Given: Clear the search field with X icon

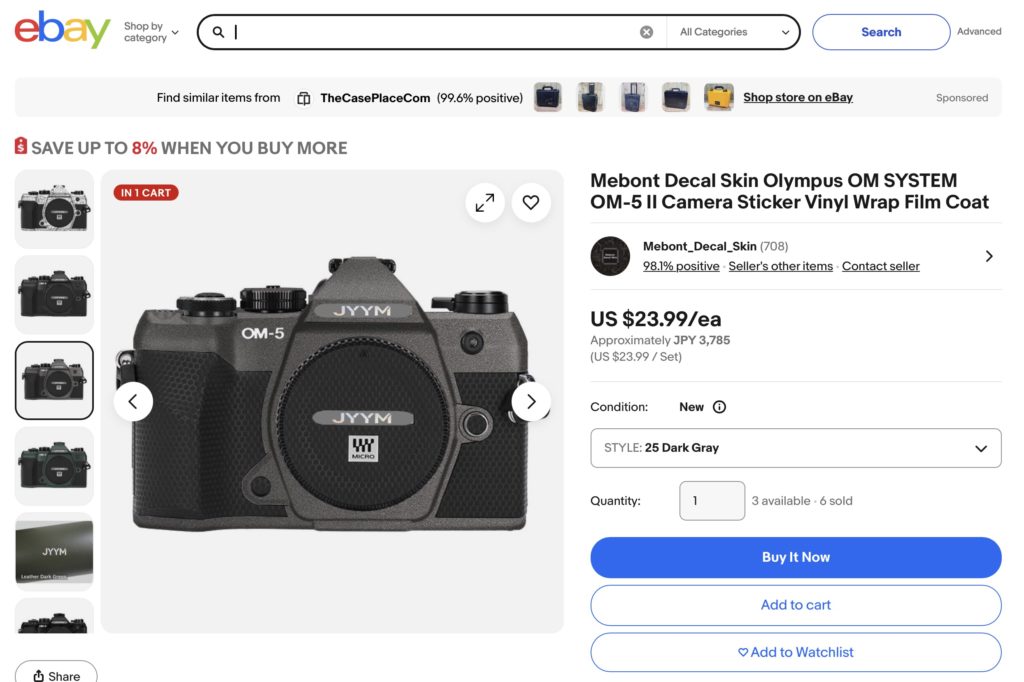Looking at the screenshot, I should tap(646, 32).
